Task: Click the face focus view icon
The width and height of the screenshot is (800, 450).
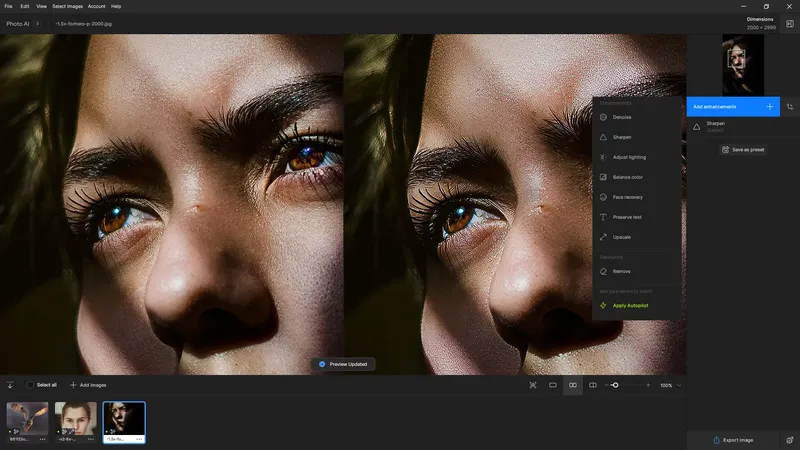Action: [533, 385]
